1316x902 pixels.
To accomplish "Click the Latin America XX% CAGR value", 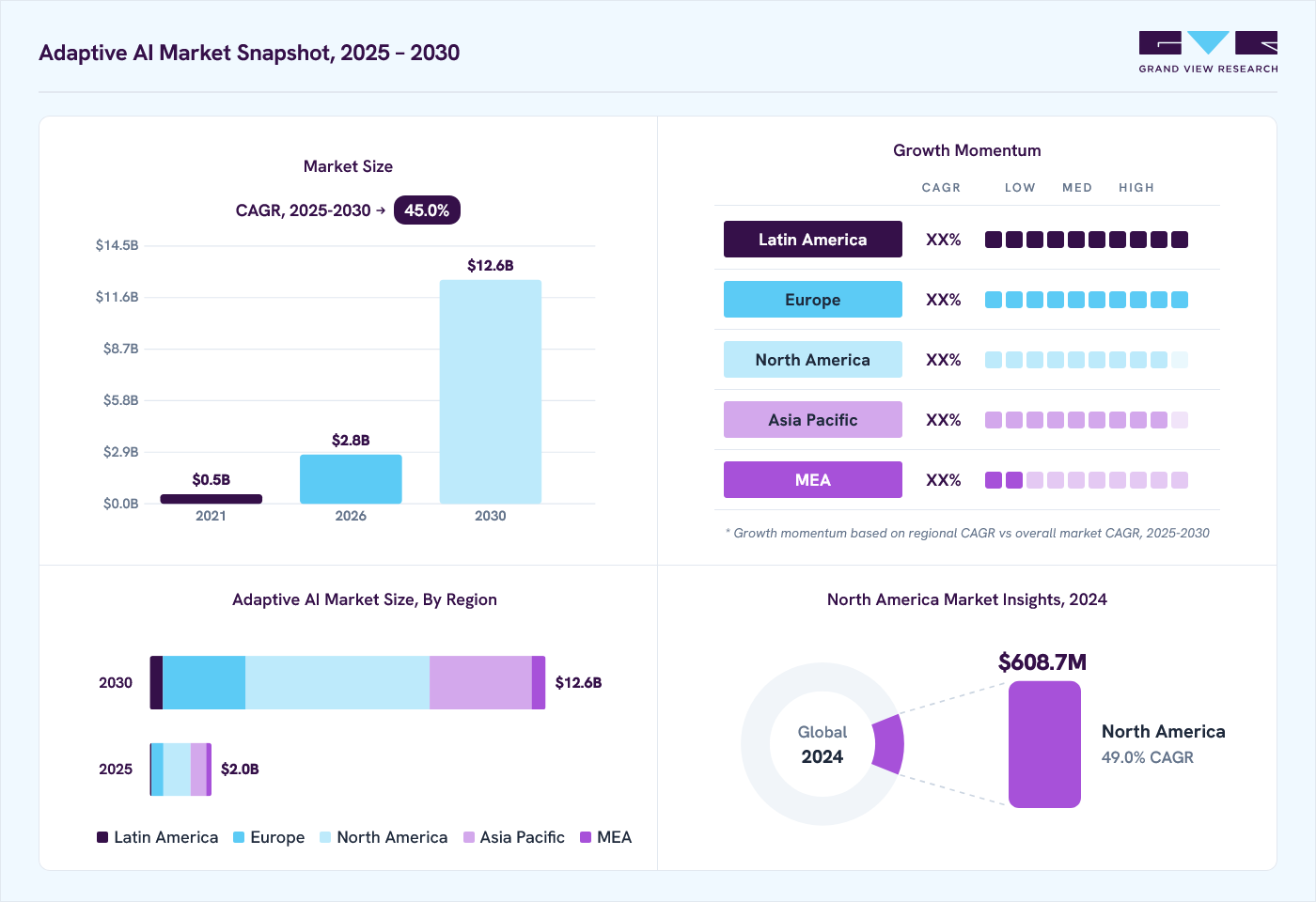I will [x=944, y=240].
